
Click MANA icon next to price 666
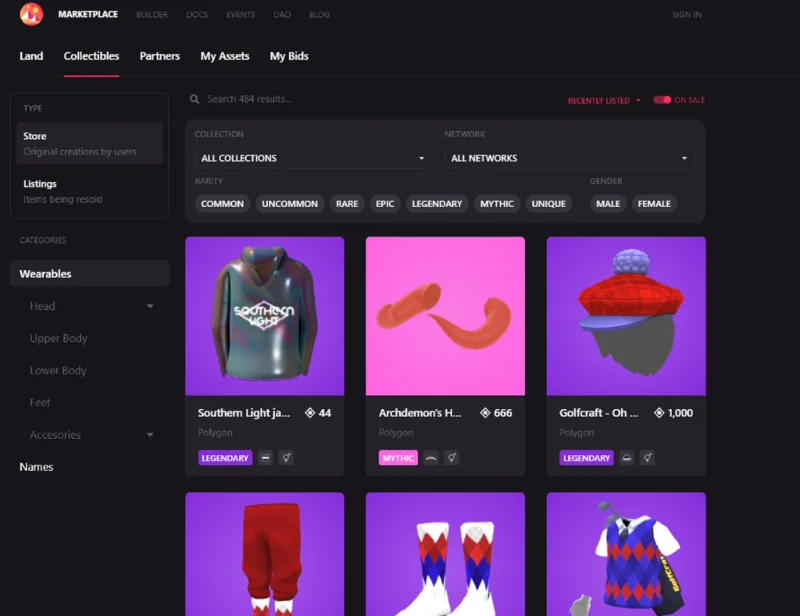(x=485, y=413)
